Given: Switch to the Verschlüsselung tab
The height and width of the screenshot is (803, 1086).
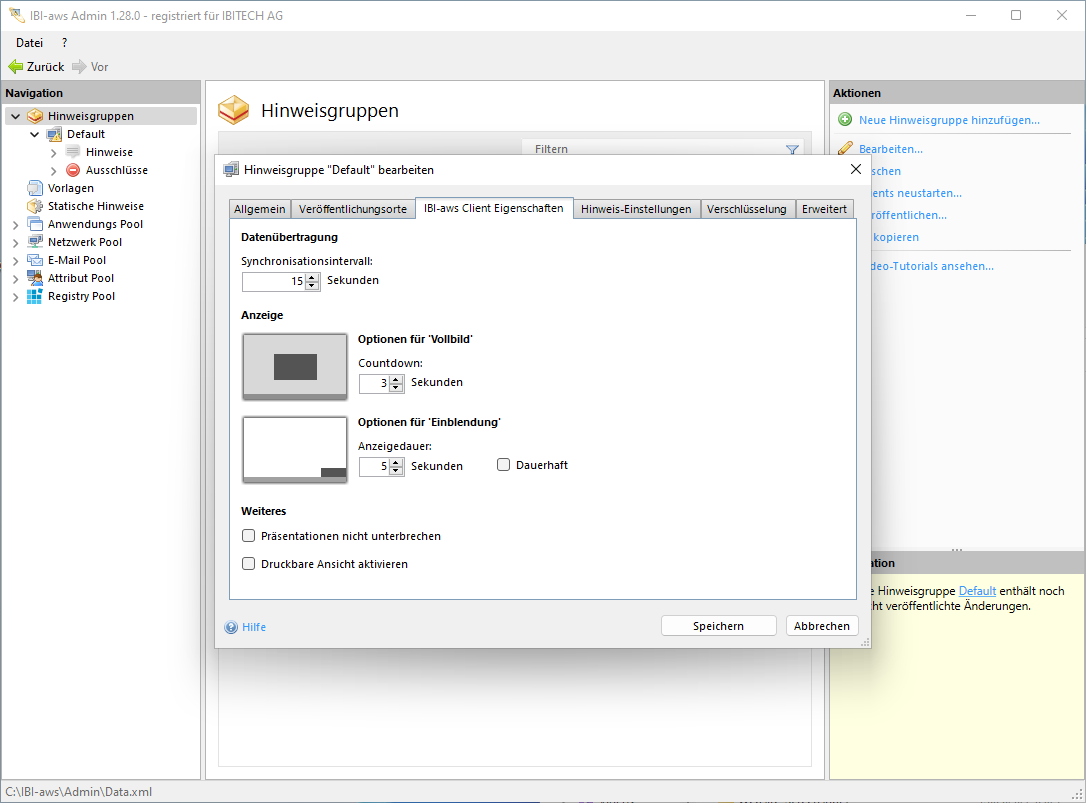Looking at the screenshot, I should [x=747, y=209].
